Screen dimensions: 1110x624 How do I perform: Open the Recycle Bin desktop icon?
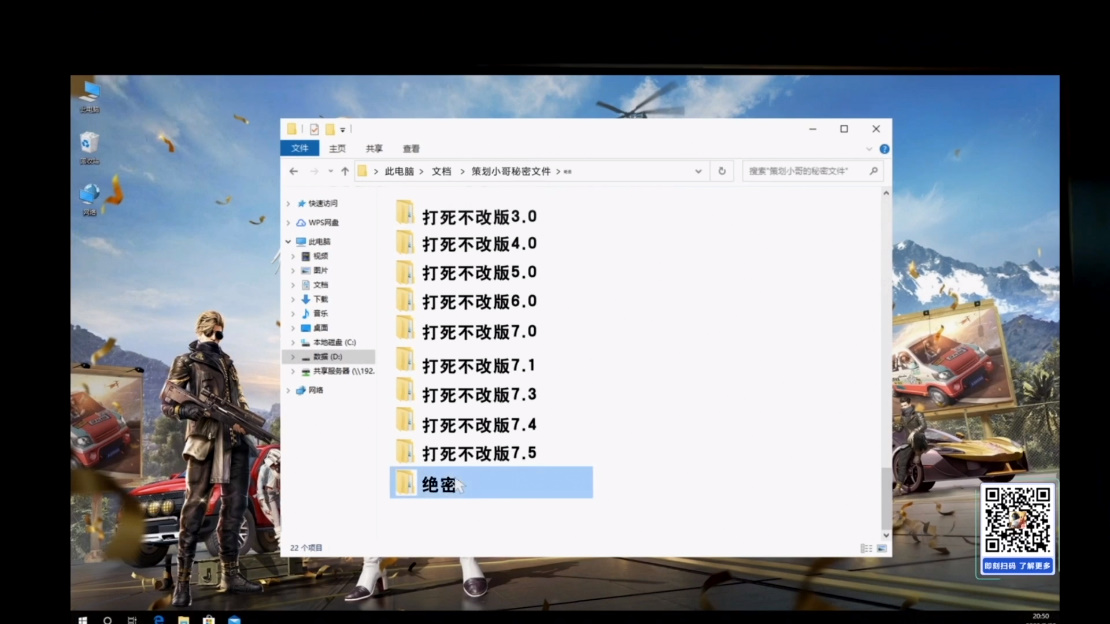point(89,148)
